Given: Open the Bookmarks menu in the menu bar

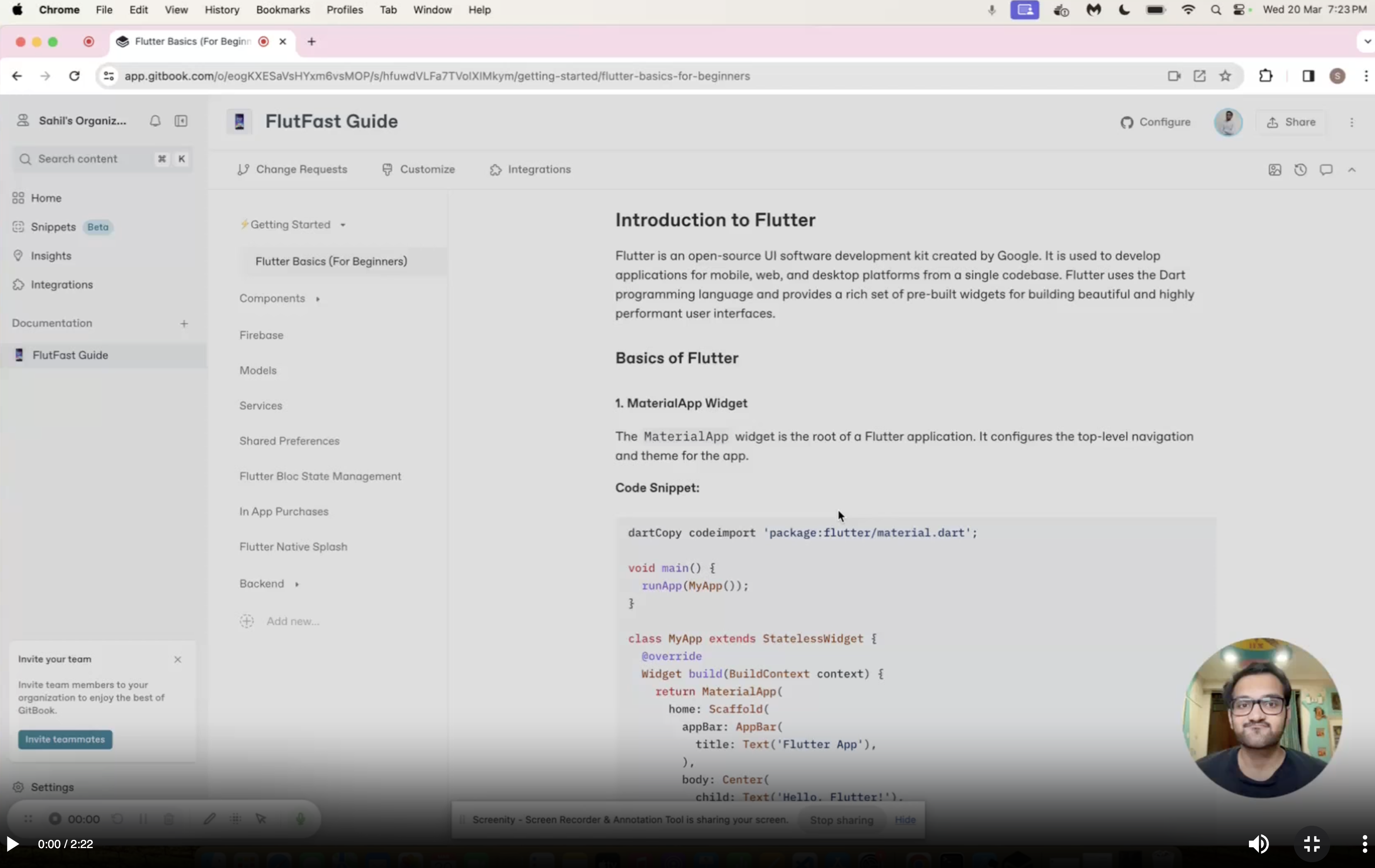Looking at the screenshot, I should coord(283,10).
